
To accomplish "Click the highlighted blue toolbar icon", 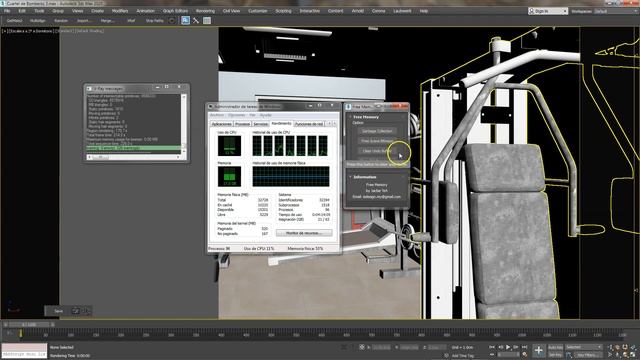I will pyautogui.click(x=185, y=20).
